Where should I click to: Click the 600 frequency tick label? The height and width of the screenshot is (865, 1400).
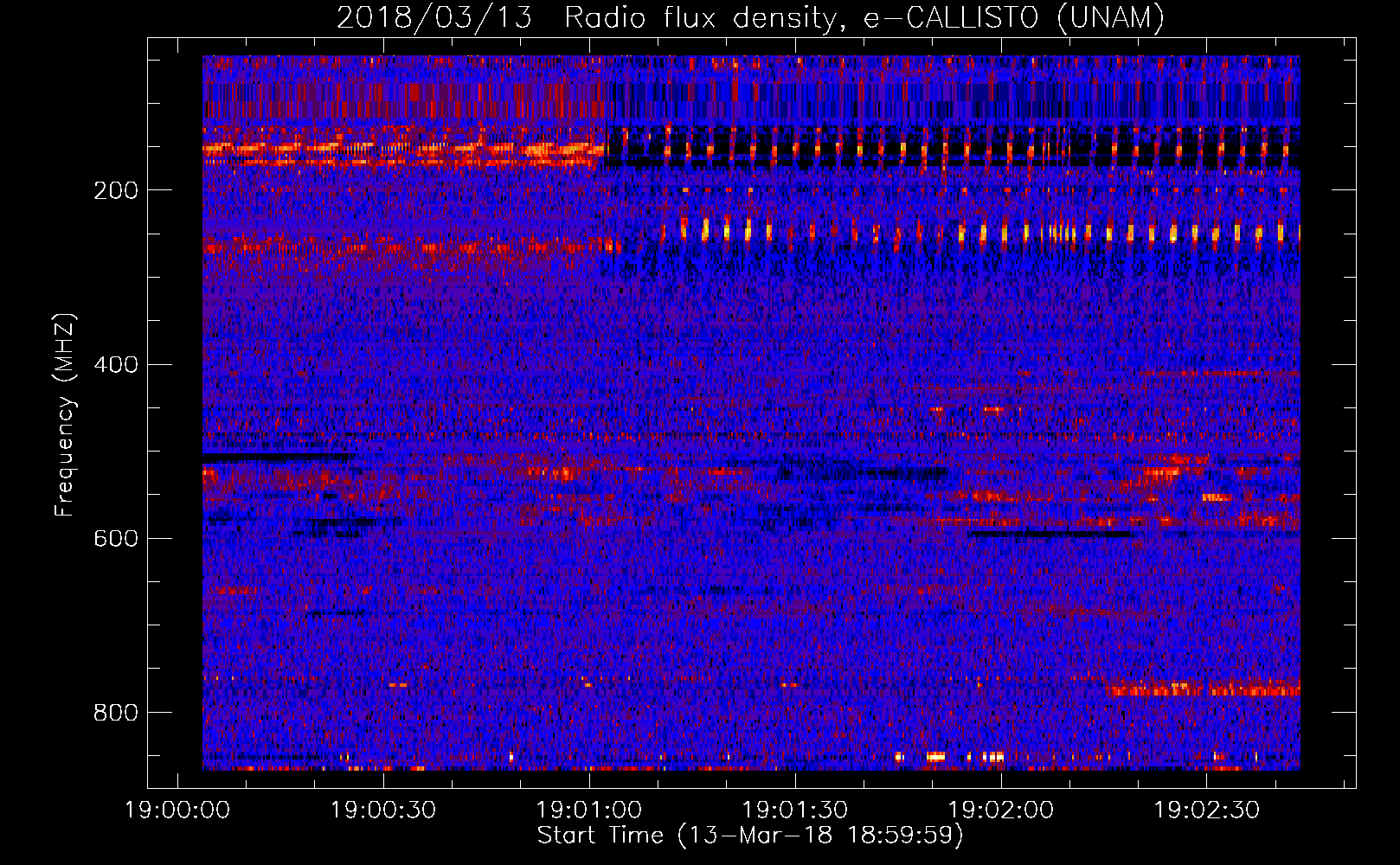coord(116,538)
